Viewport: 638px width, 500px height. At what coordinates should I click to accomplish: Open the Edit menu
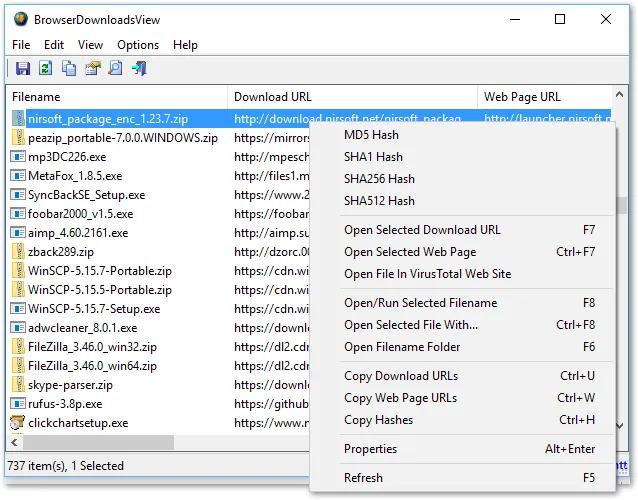[54, 45]
